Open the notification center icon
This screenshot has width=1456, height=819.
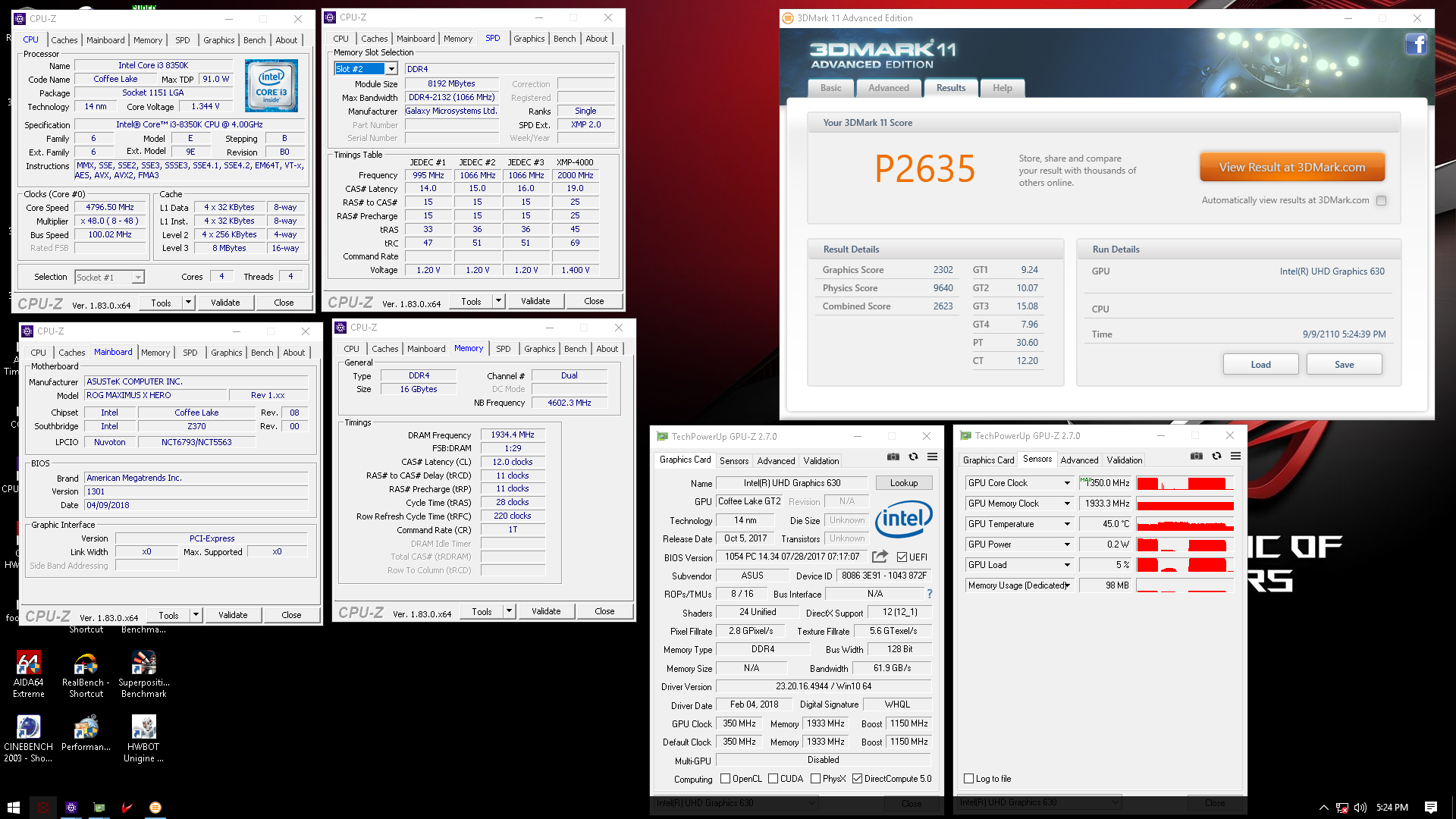pyautogui.click(x=1431, y=808)
